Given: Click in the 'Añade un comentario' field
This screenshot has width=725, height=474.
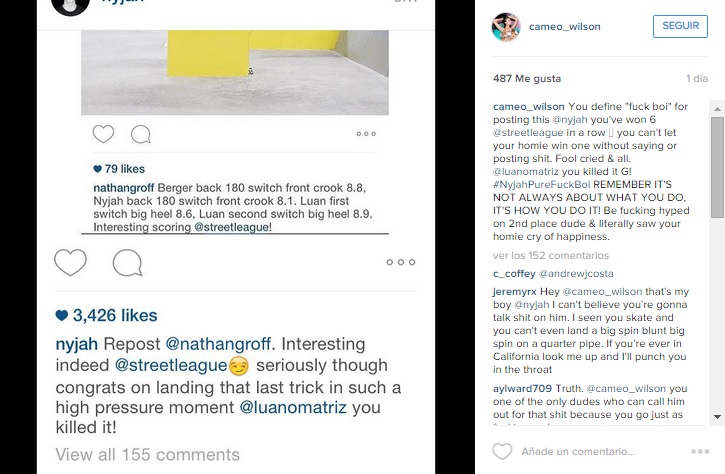Looking at the screenshot, I should (600, 454).
